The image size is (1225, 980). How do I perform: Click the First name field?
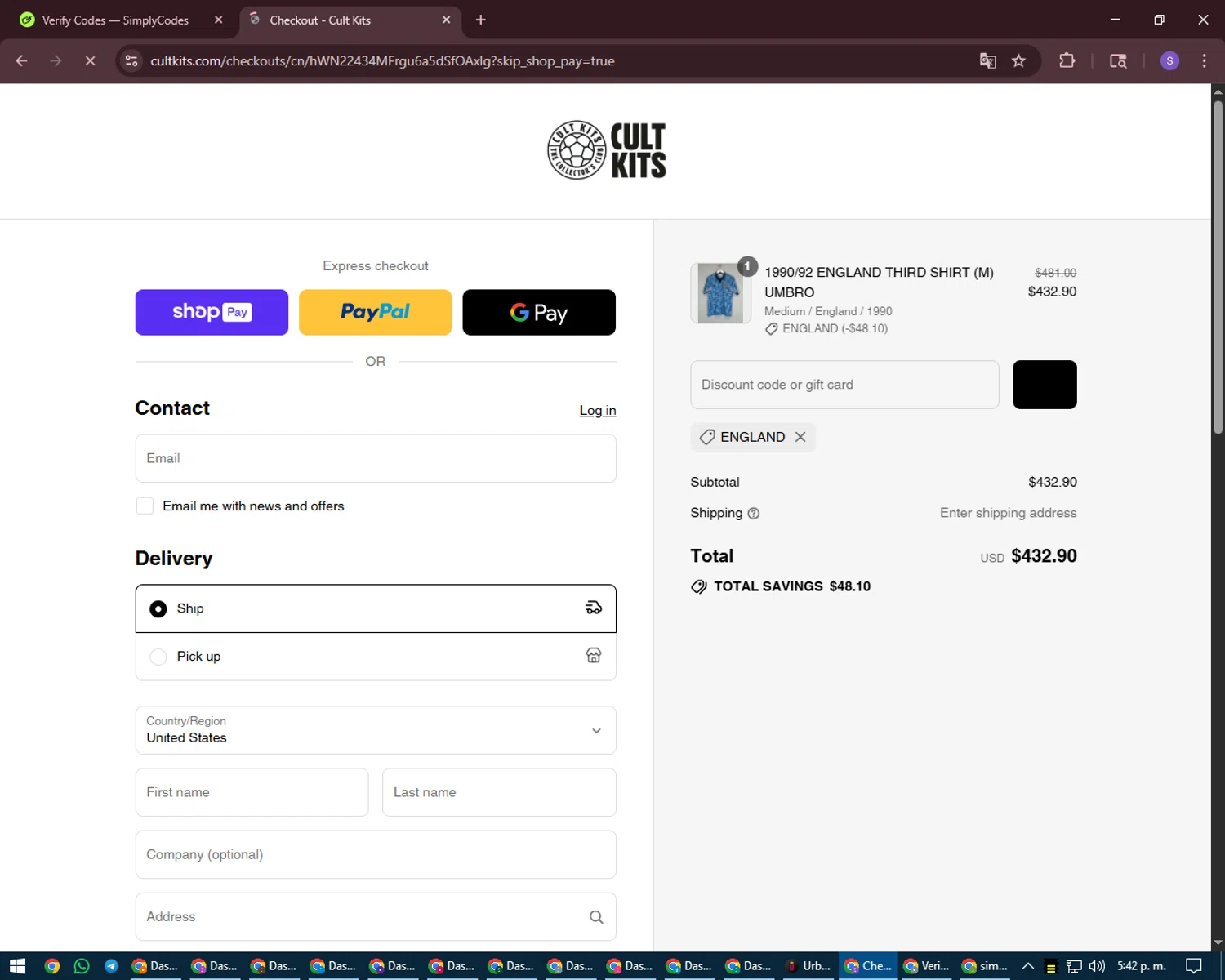[x=252, y=792]
